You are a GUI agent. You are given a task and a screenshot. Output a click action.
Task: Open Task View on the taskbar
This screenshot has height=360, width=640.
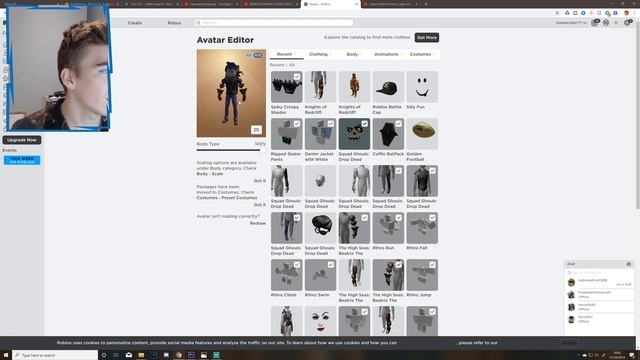(x=116, y=355)
